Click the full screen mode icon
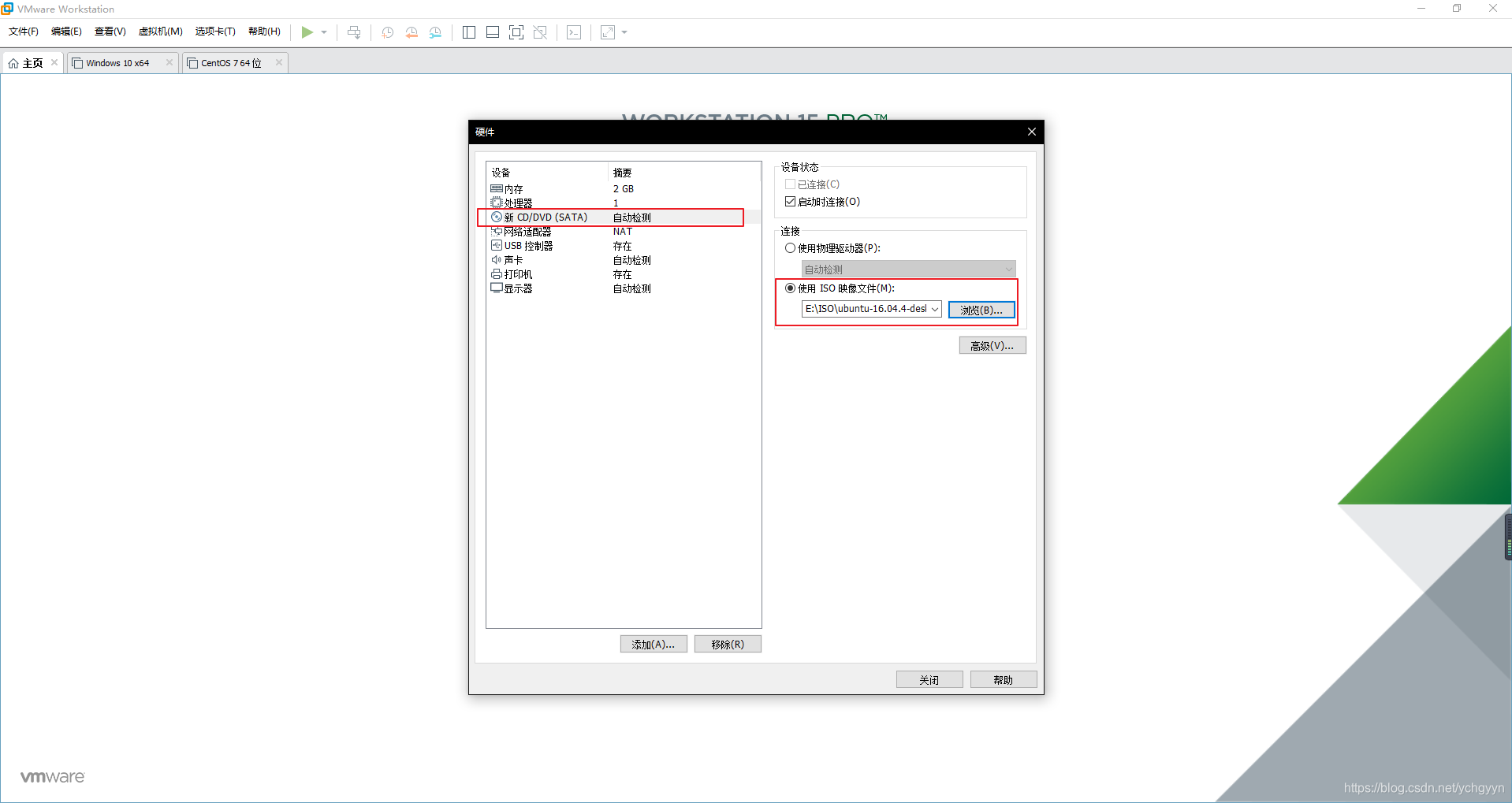 516,32
